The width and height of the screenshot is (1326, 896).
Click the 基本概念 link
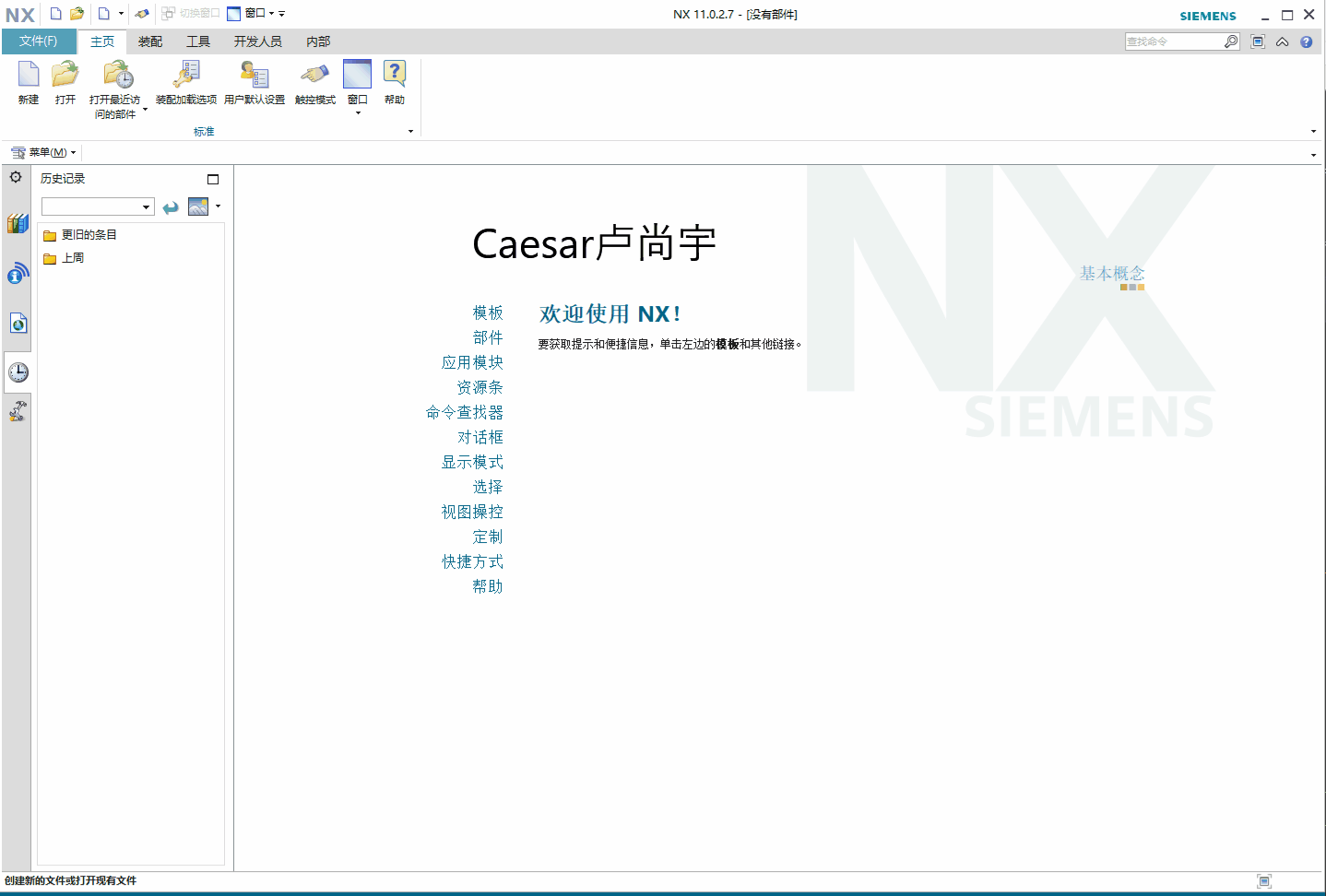pos(1112,274)
